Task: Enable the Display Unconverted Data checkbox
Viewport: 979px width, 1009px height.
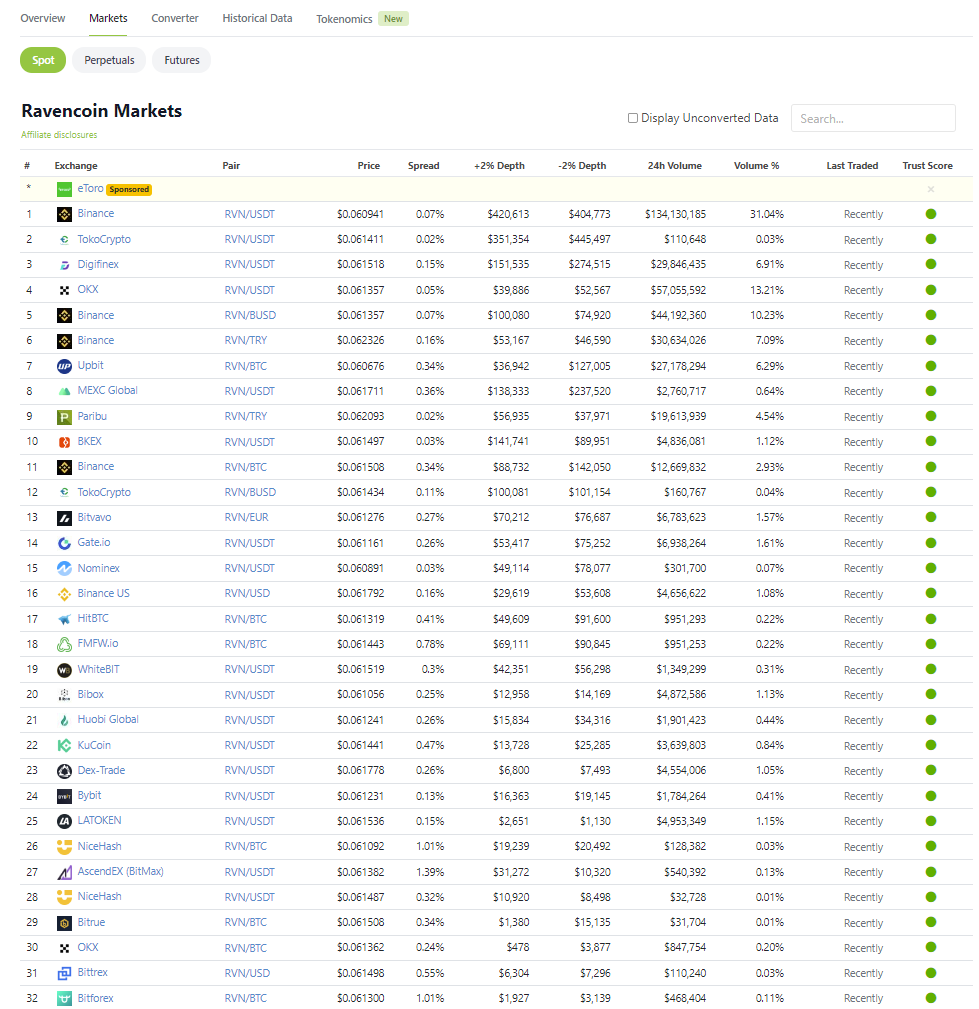Action: click(x=633, y=118)
